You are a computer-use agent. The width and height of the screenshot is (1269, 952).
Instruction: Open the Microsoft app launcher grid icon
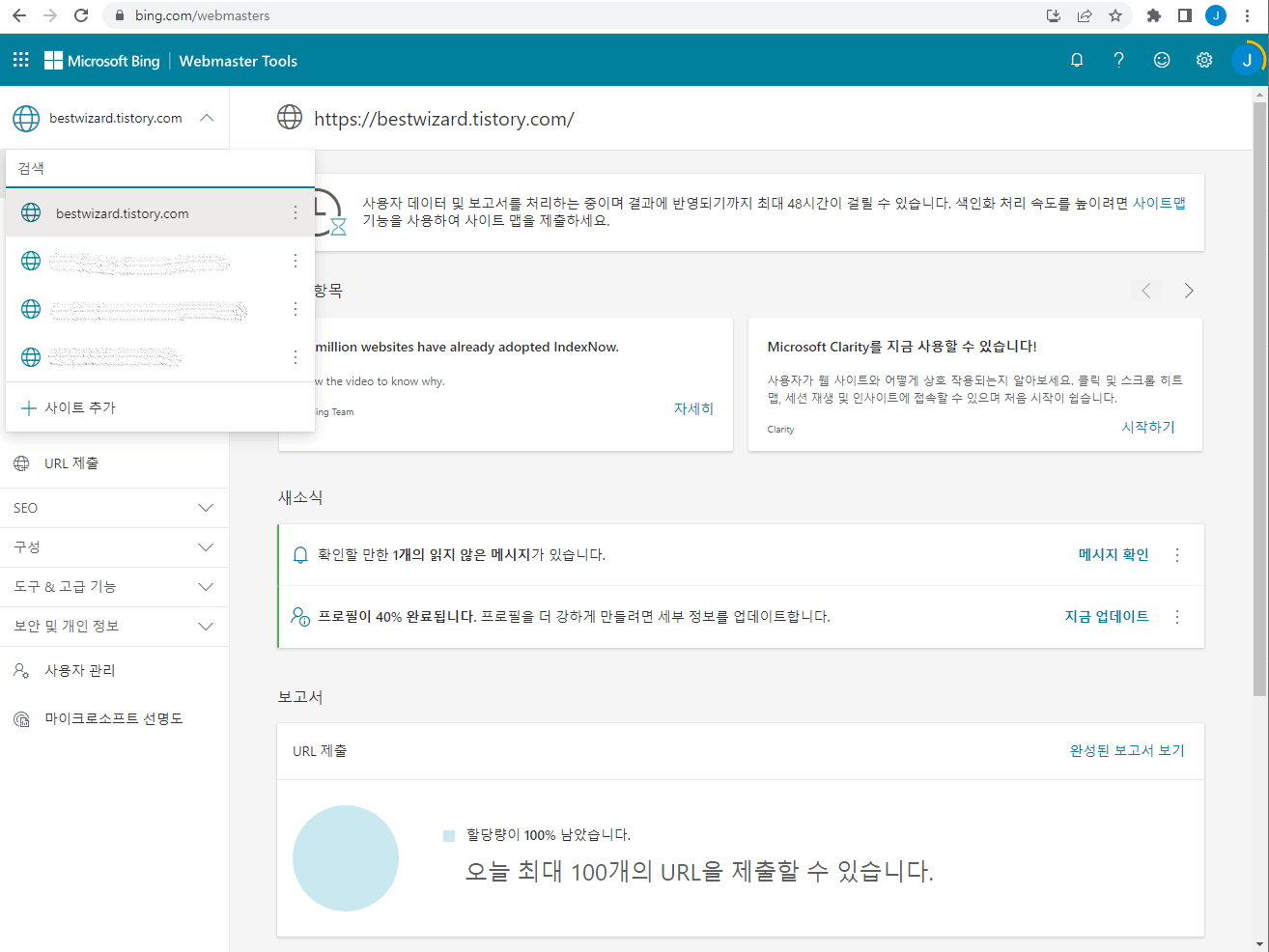click(x=20, y=59)
